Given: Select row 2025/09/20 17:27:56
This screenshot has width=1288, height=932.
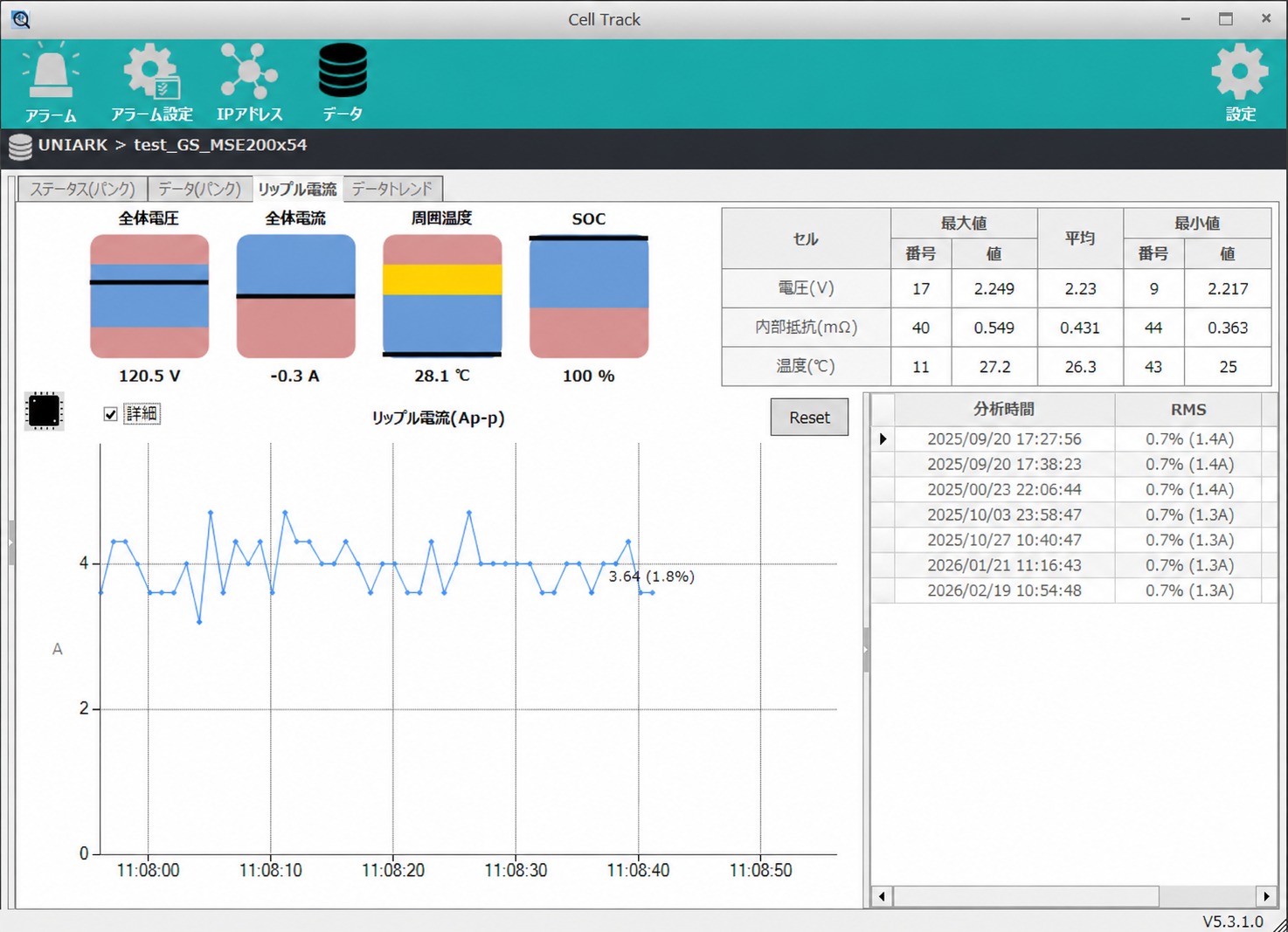Looking at the screenshot, I should click(1074, 439).
